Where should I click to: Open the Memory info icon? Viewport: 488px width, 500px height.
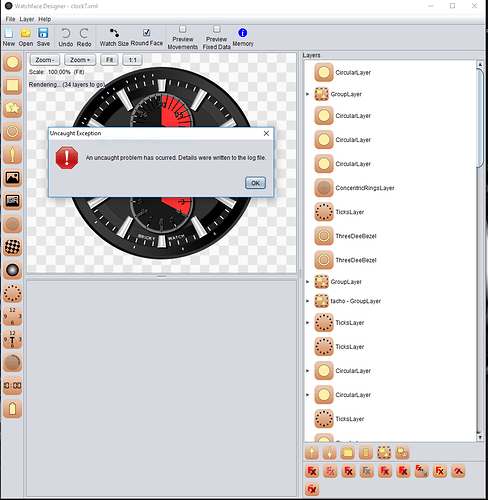click(x=243, y=33)
